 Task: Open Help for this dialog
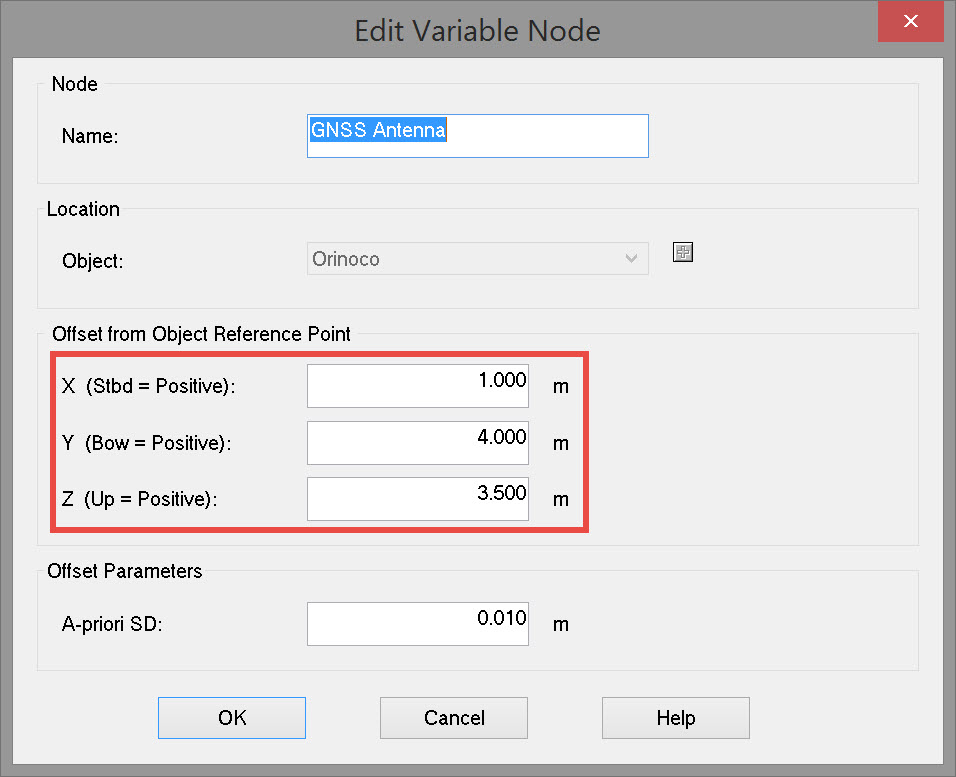click(x=675, y=718)
